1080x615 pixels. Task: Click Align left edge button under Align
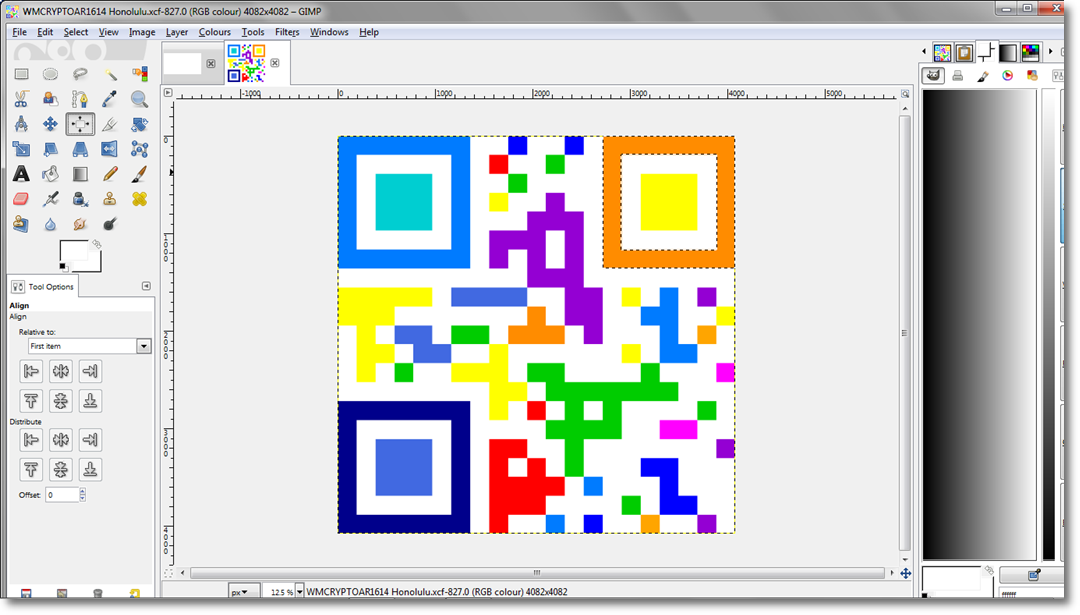point(31,371)
